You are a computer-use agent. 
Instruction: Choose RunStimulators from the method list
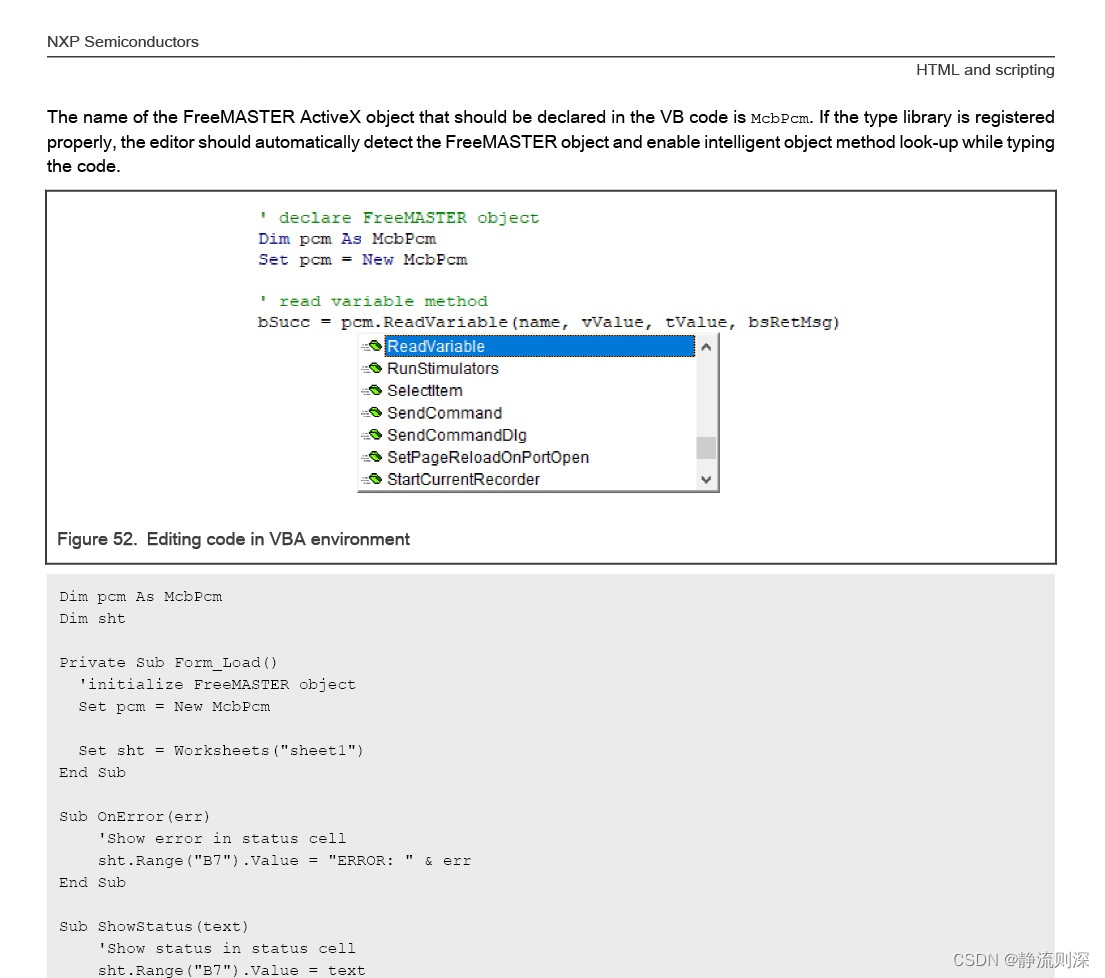pyautogui.click(x=443, y=369)
